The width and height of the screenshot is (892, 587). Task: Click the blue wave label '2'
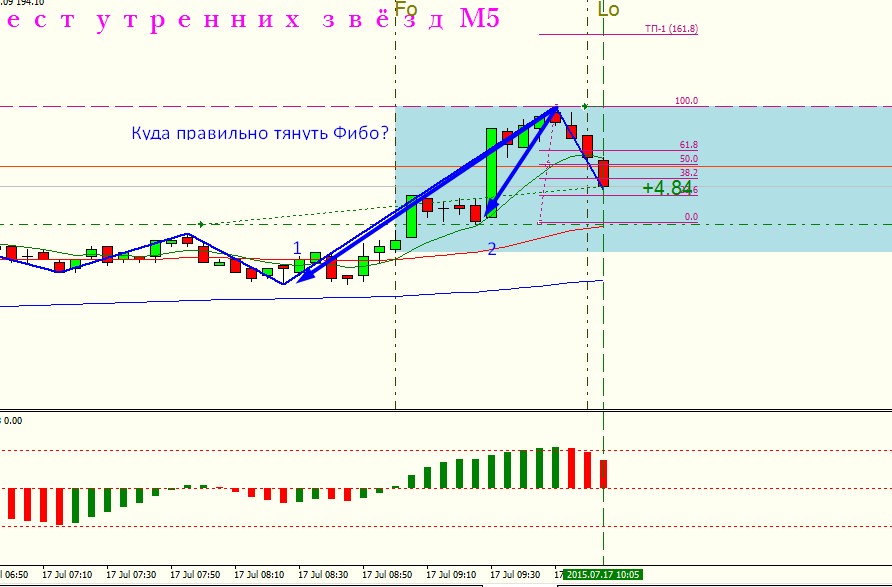pos(492,249)
